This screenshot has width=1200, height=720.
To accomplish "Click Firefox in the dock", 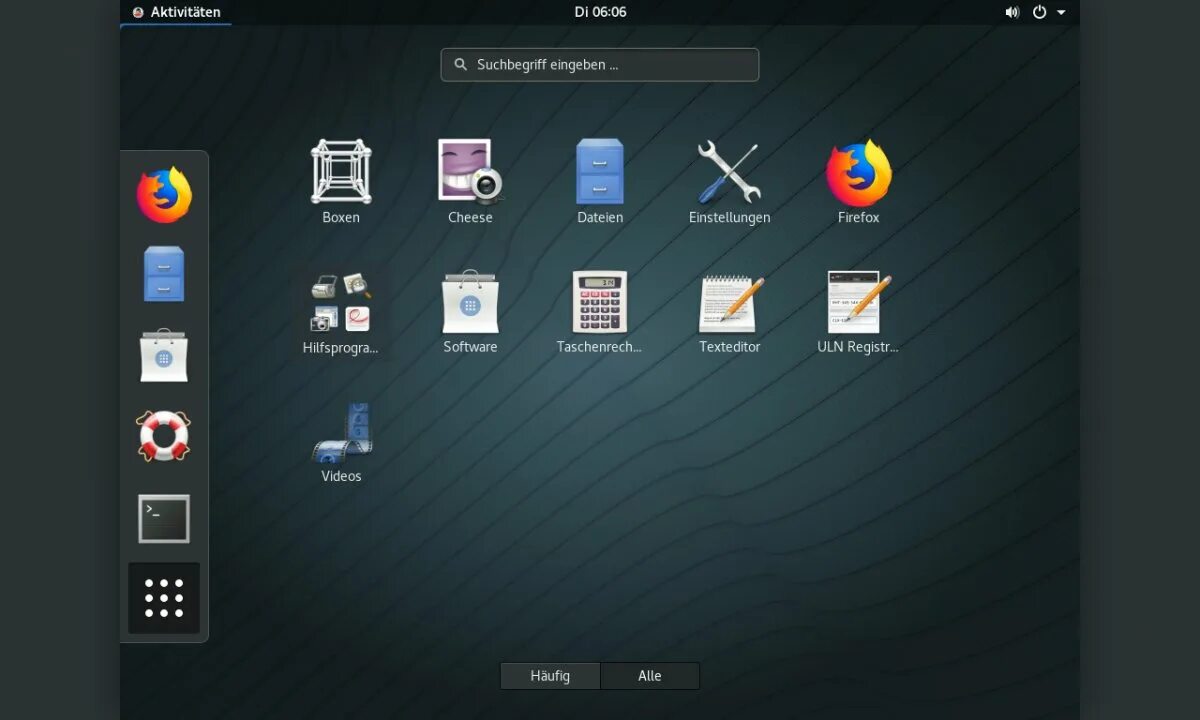I will [164, 195].
